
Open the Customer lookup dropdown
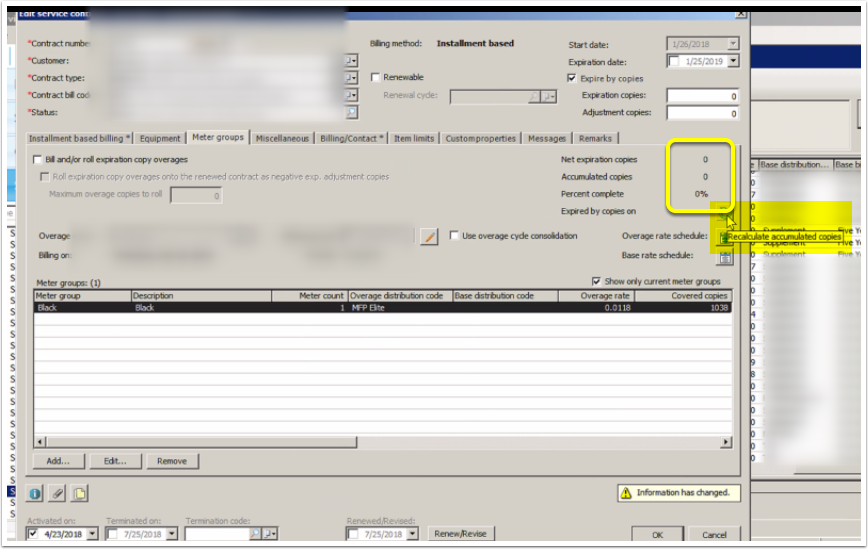[x=352, y=61]
